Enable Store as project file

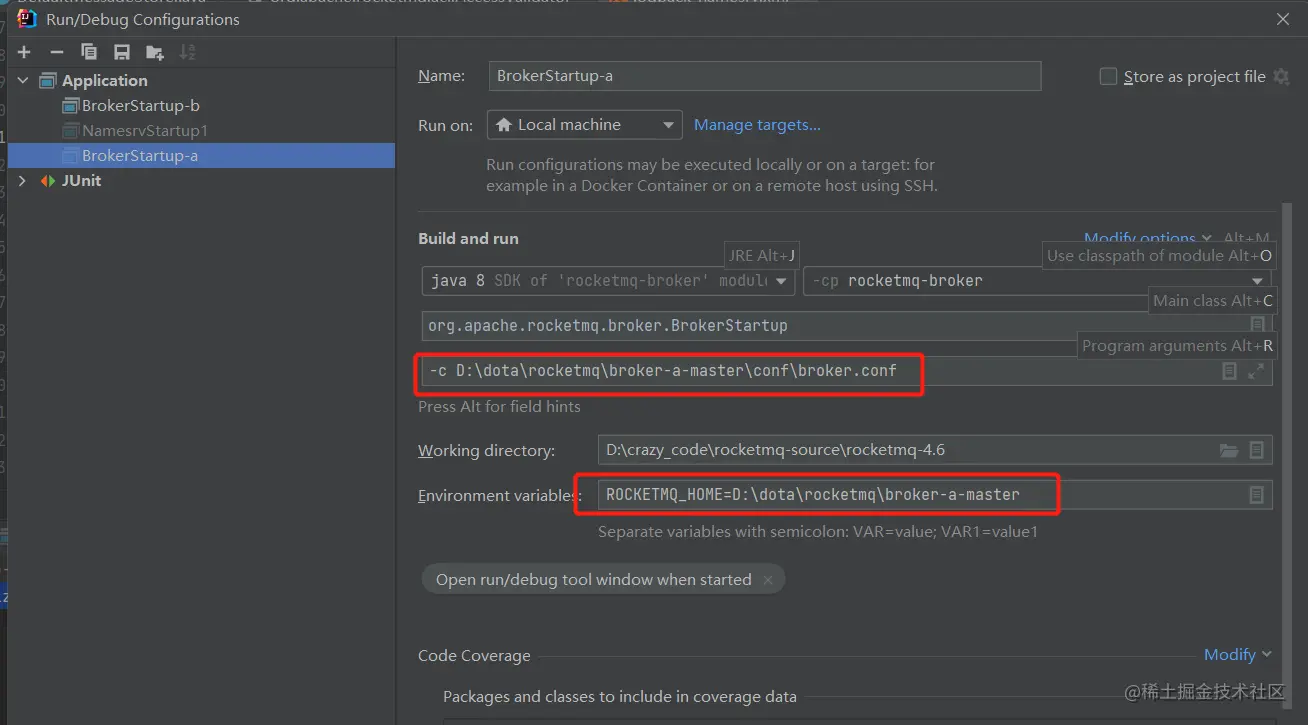[1108, 76]
